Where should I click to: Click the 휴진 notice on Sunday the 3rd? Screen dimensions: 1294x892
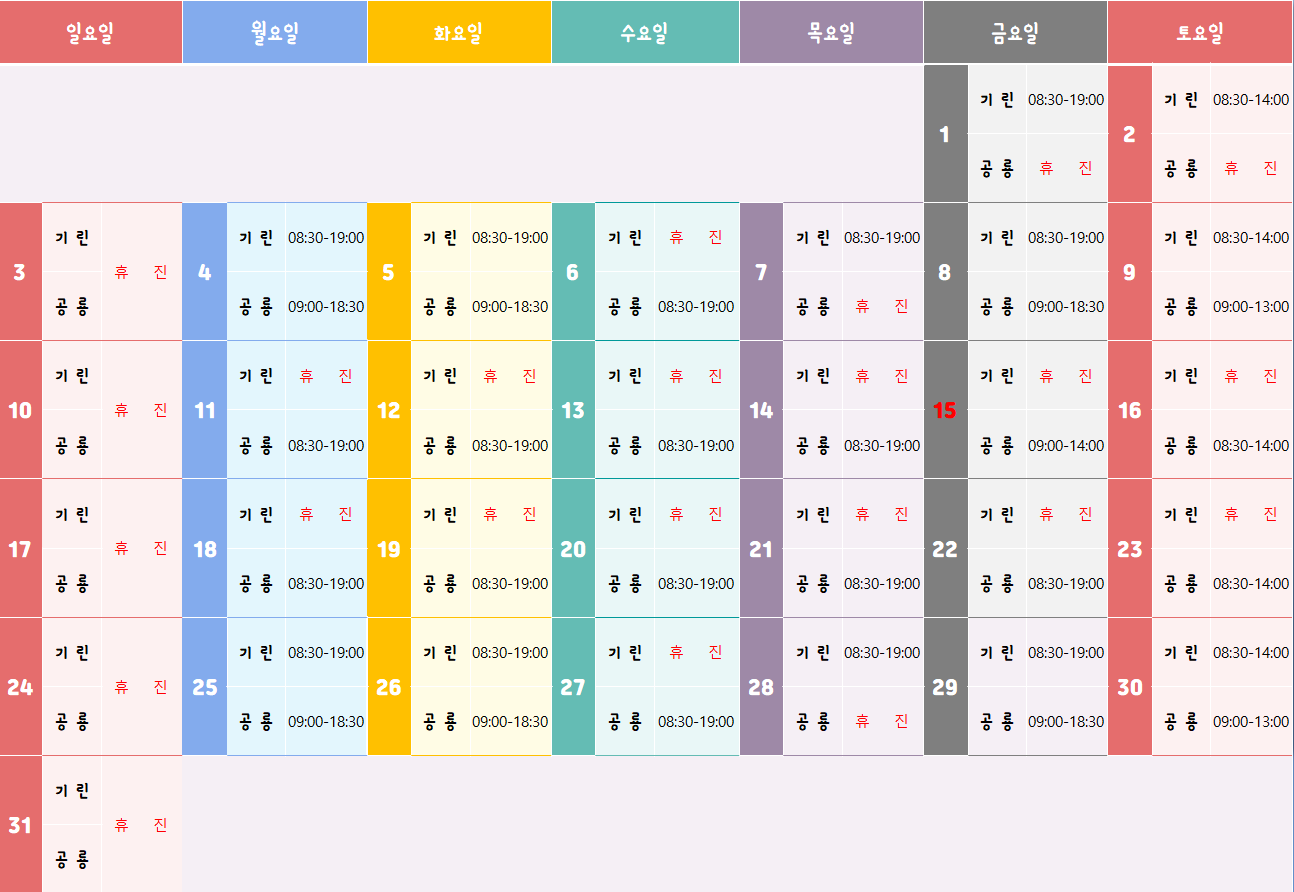point(141,272)
